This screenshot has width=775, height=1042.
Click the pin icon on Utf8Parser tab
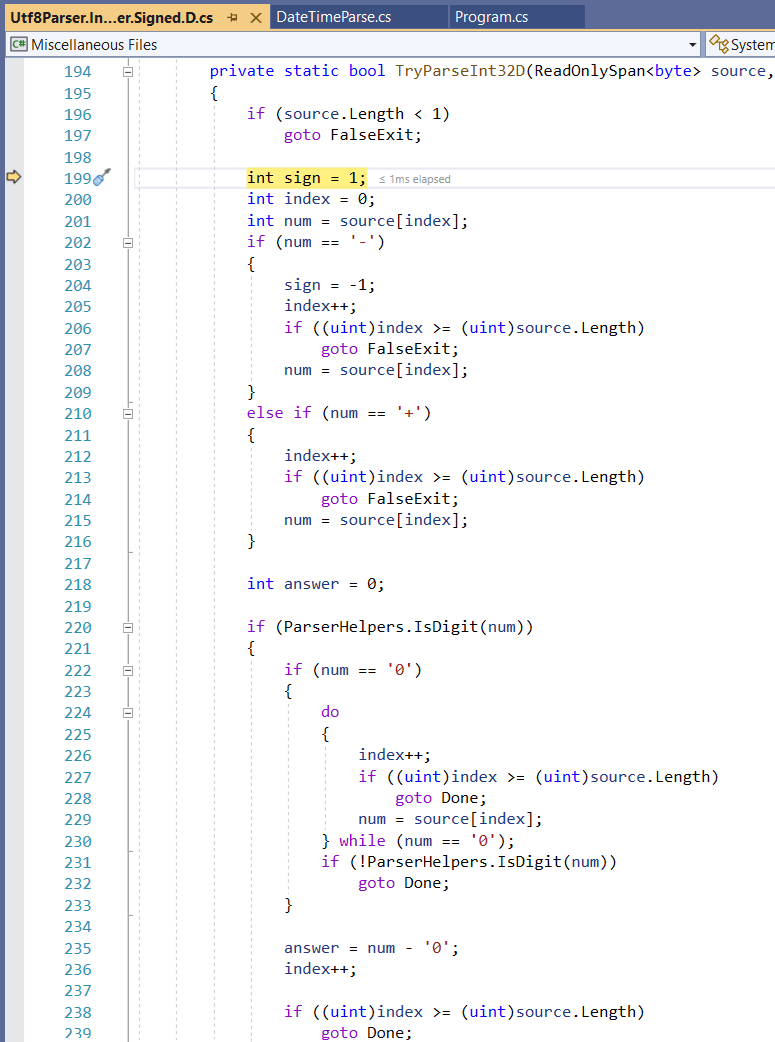233,17
